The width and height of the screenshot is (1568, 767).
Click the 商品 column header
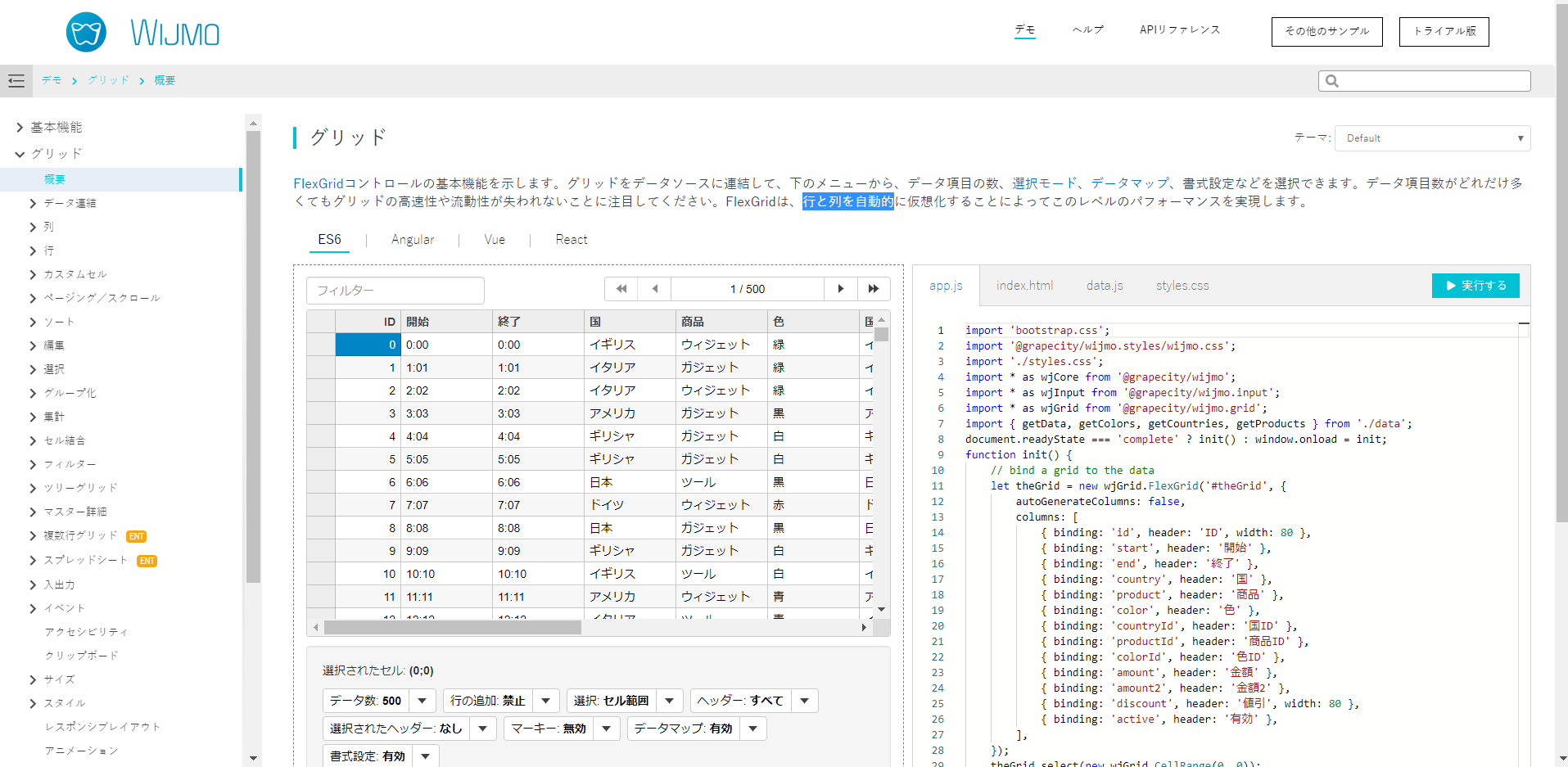point(721,322)
